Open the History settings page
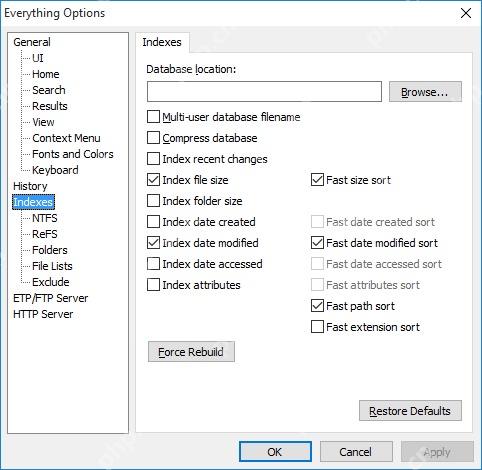 (x=30, y=186)
